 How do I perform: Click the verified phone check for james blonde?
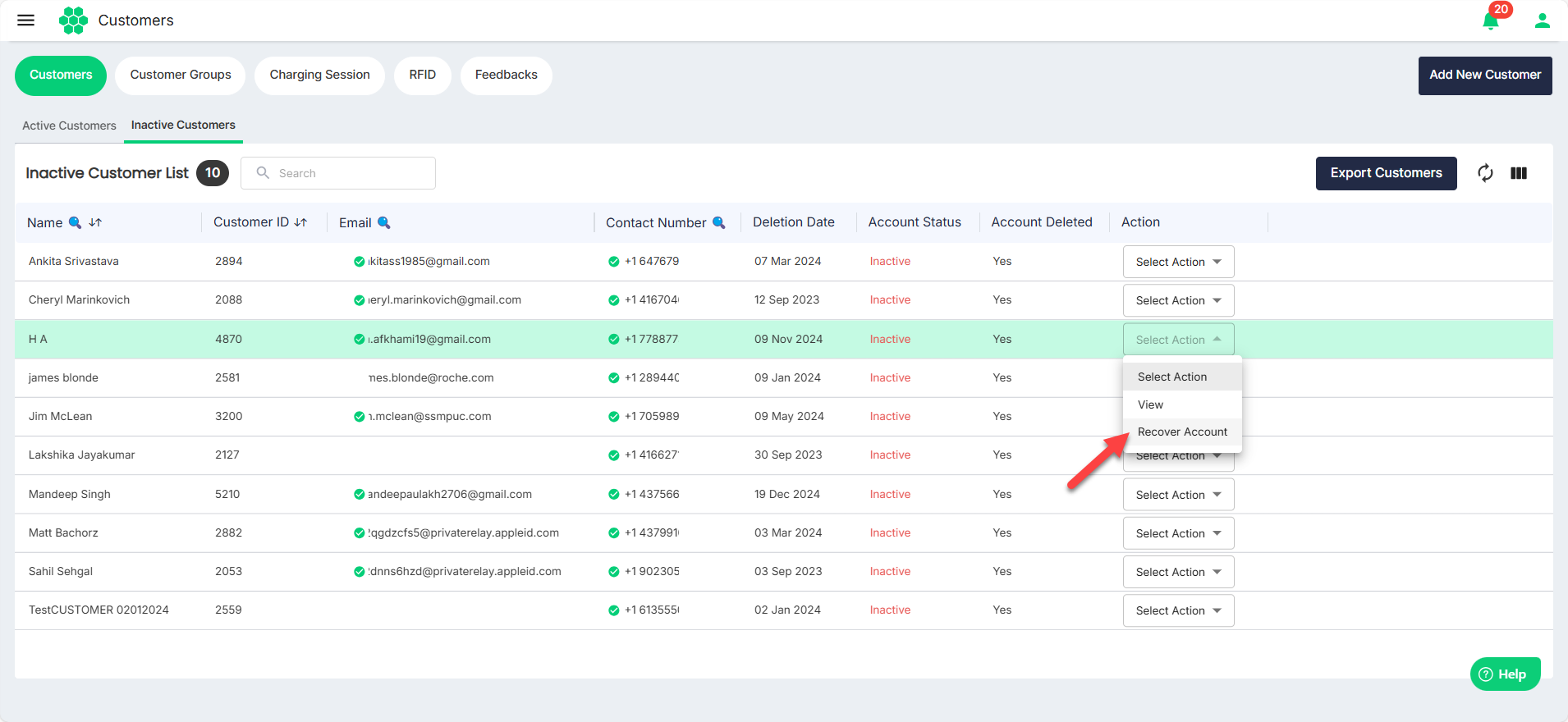(613, 378)
